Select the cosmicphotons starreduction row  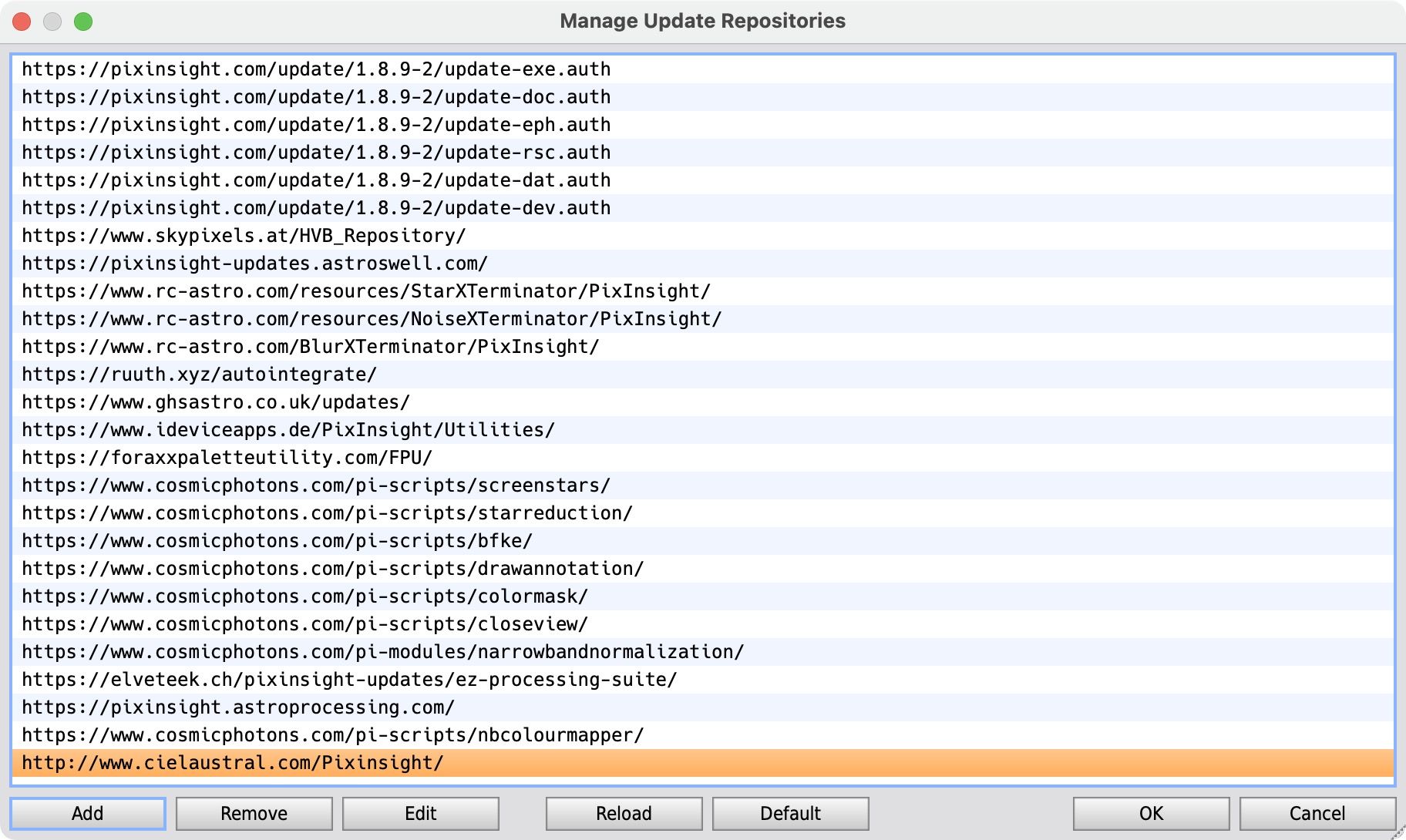703,513
